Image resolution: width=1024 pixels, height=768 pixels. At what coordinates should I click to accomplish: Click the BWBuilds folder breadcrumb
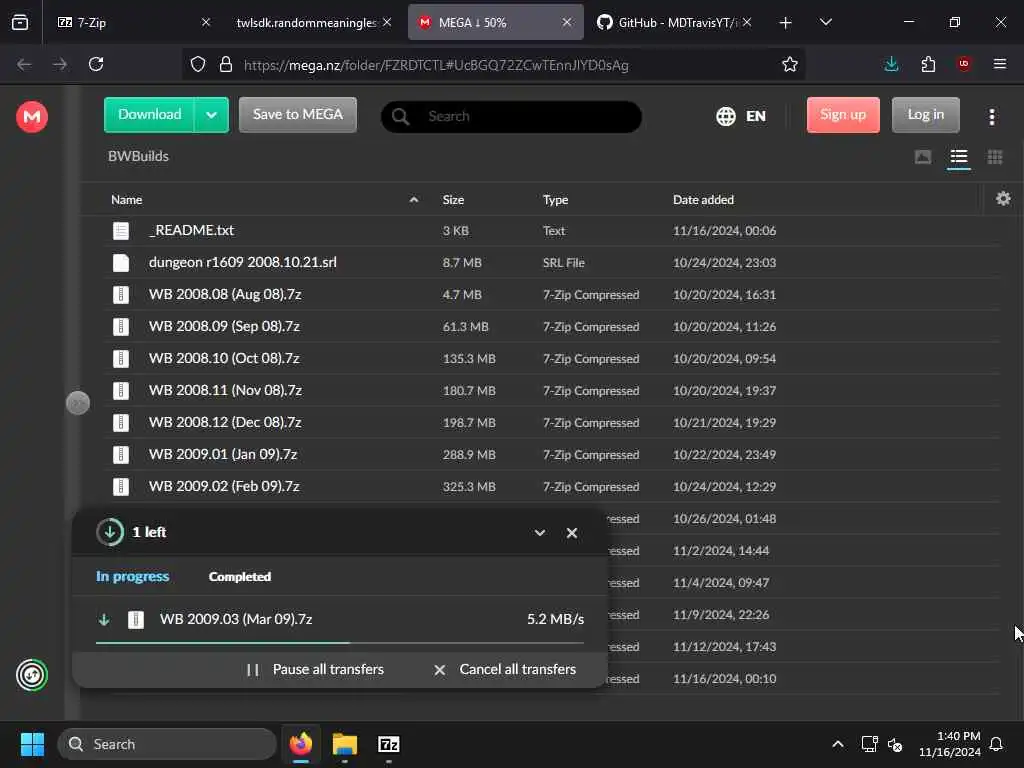(138, 156)
